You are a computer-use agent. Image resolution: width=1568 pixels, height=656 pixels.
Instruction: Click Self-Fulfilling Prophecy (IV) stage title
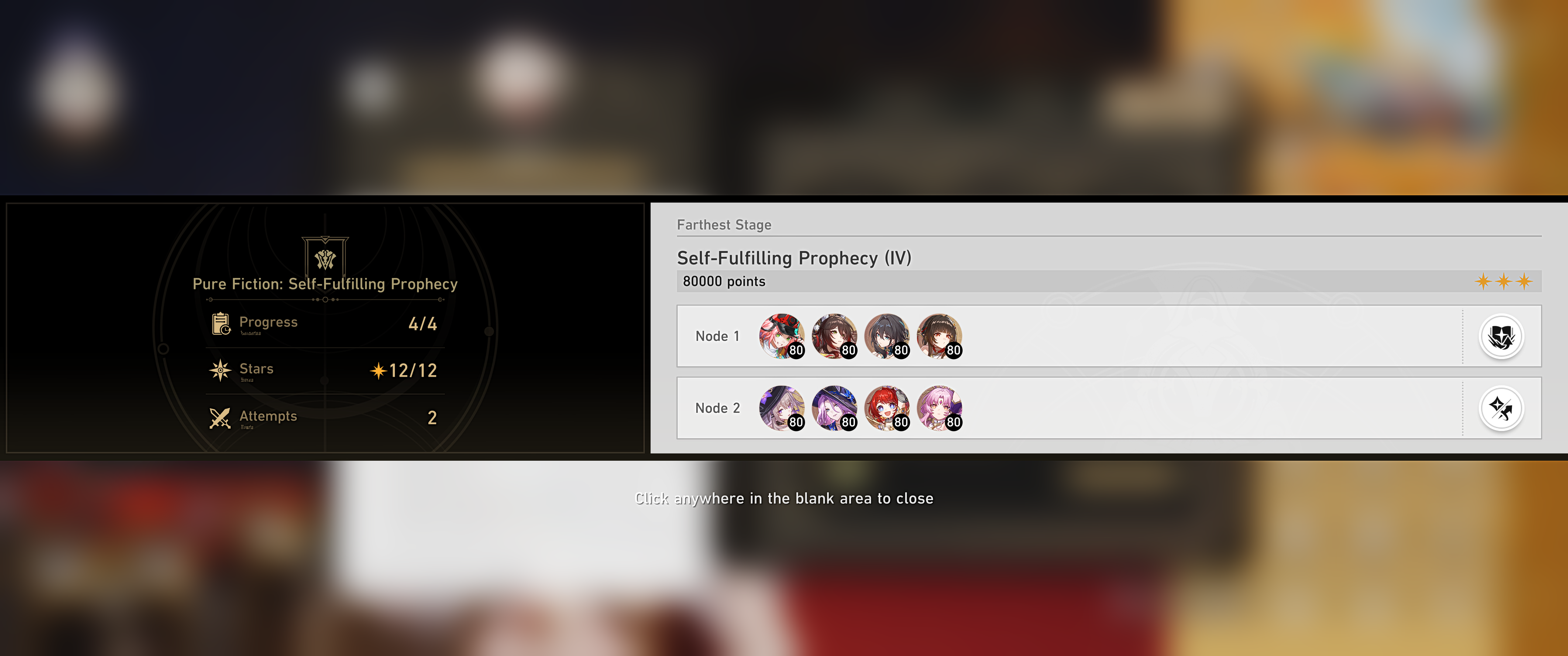(x=794, y=258)
